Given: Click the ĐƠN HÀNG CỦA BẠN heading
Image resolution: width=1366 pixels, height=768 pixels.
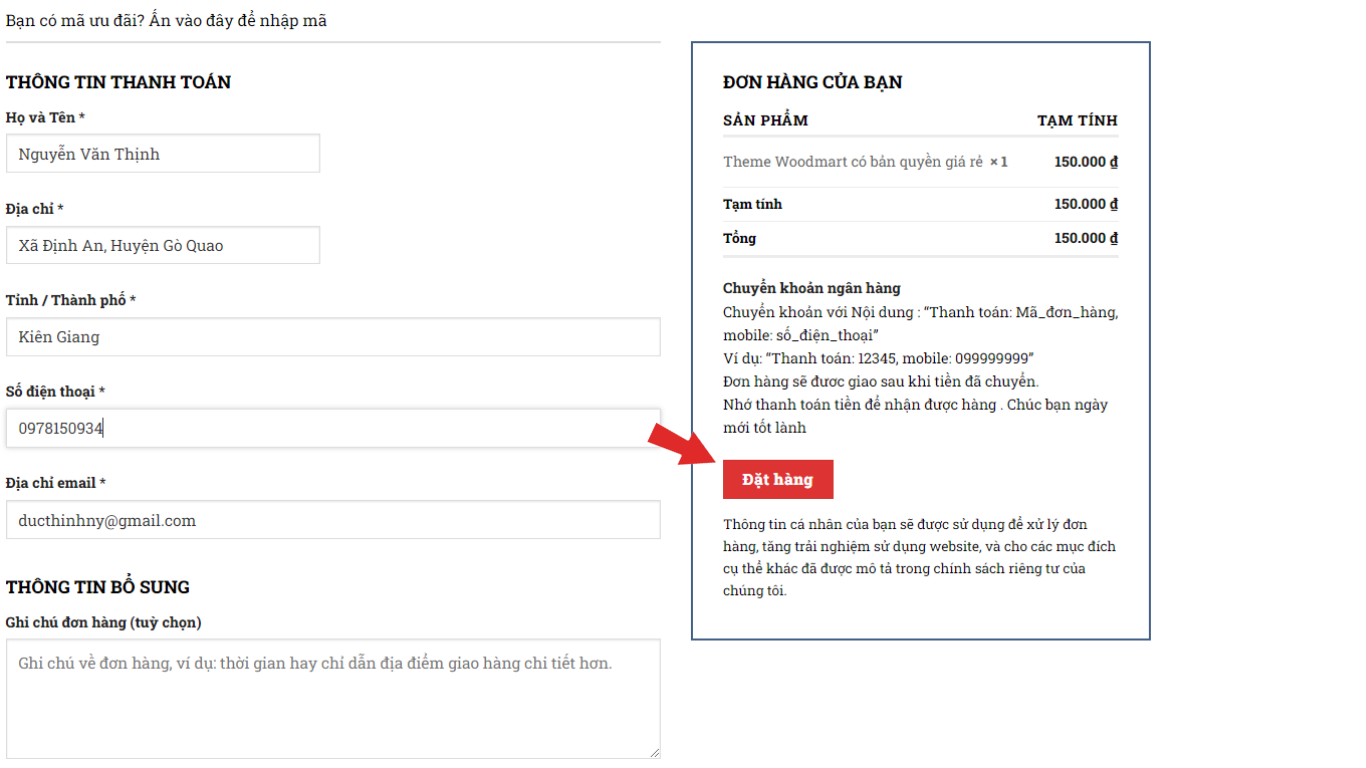Looking at the screenshot, I should coord(812,82).
